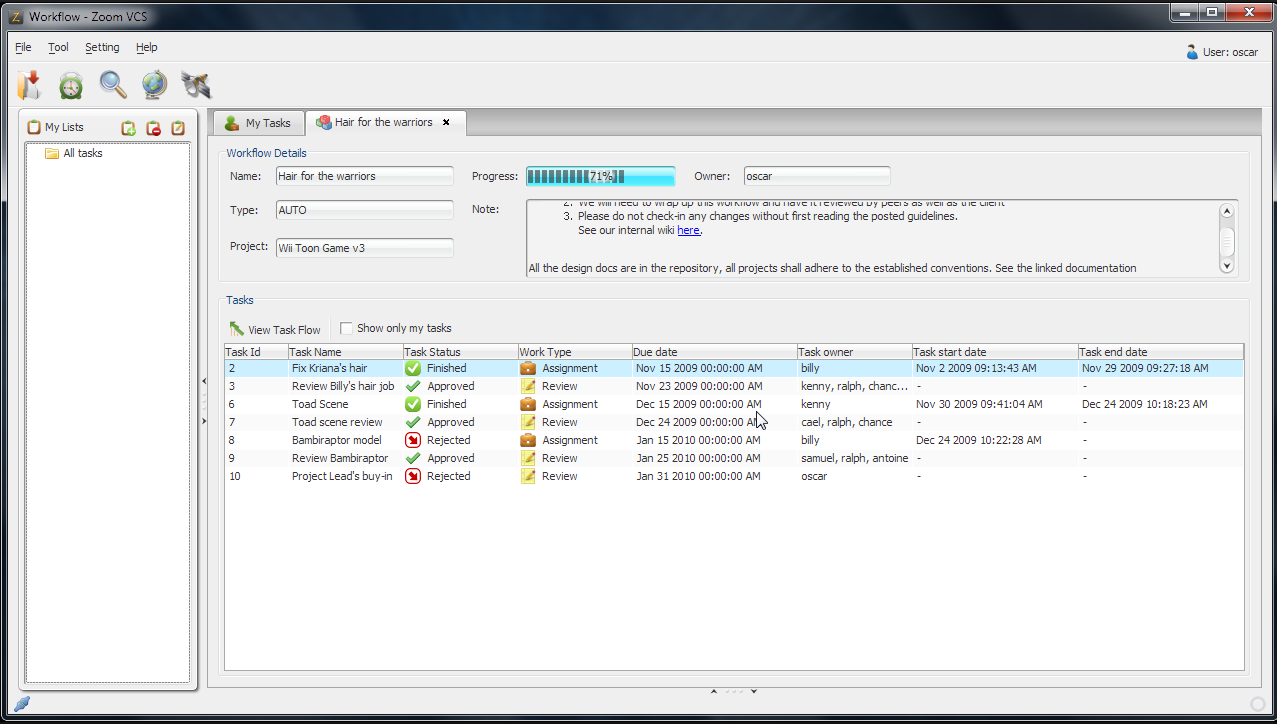Click the Note scrollbar up arrow

click(x=1227, y=211)
